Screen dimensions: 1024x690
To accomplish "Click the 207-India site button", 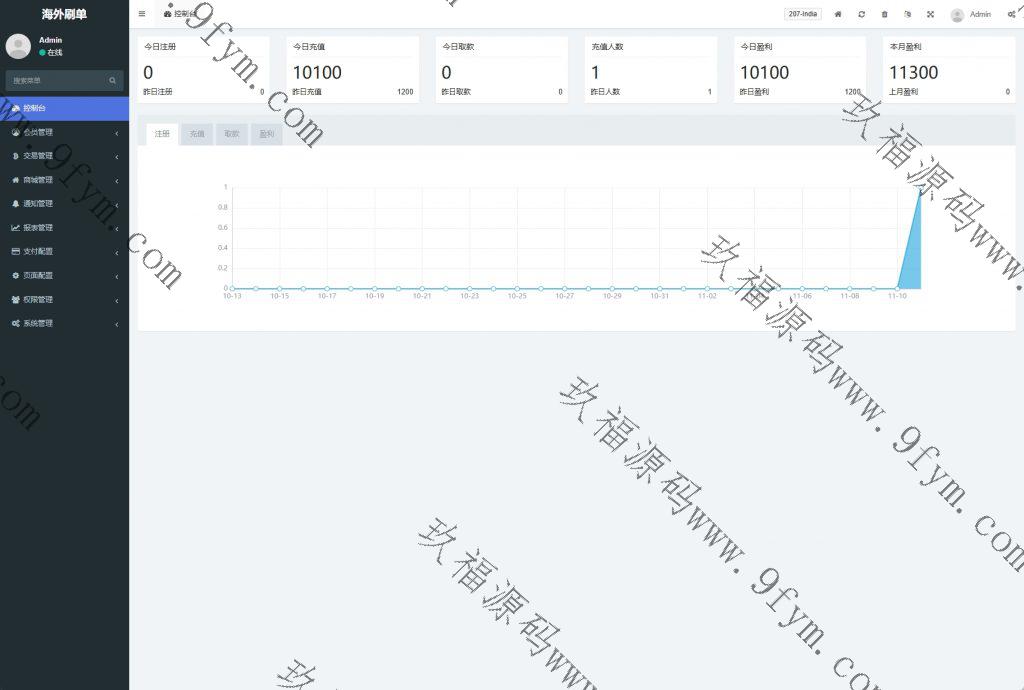I will pyautogui.click(x=802, y=14).
